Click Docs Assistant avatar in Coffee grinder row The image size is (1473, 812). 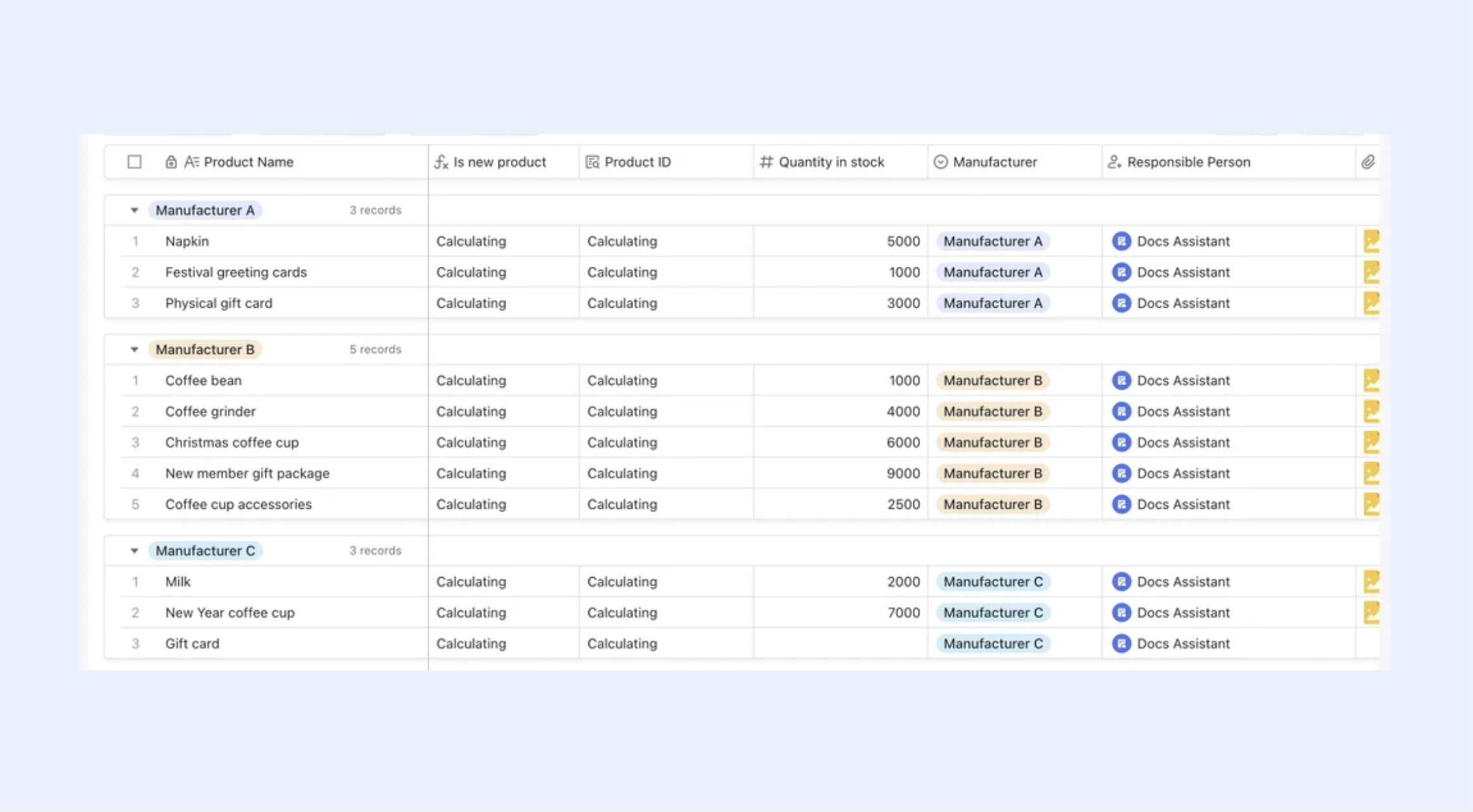1121,411
